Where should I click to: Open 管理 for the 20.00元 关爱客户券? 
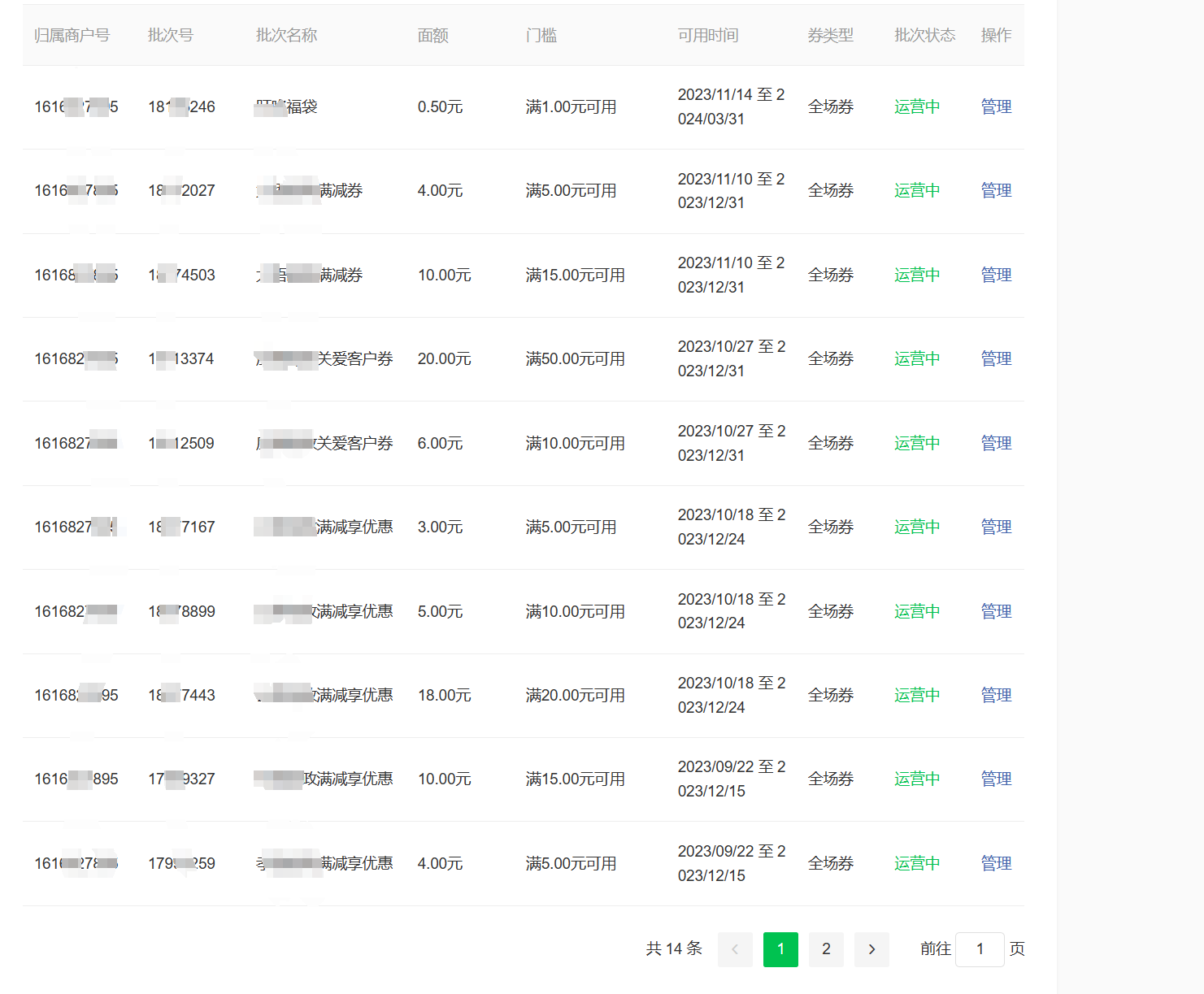pyautogui.click(x=996, y=358)
